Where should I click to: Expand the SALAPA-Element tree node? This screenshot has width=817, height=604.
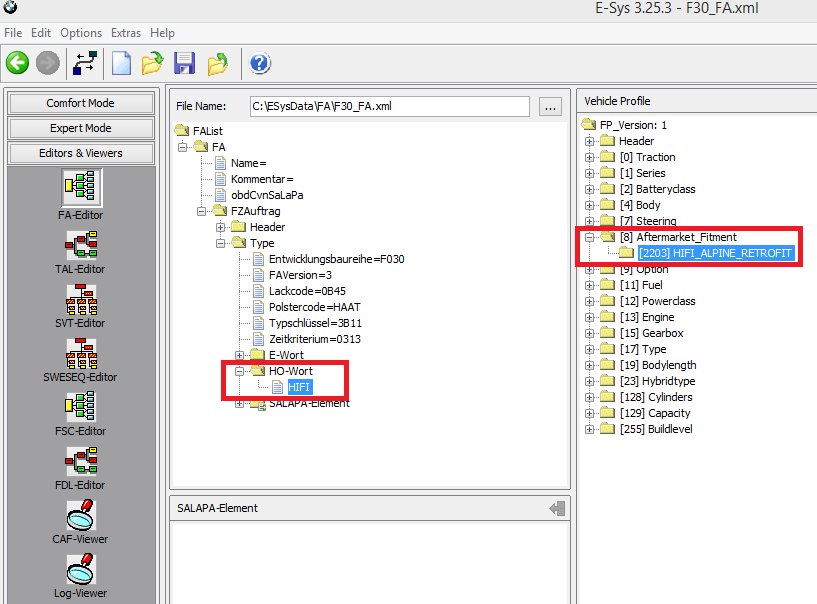(x=239, y=403)
